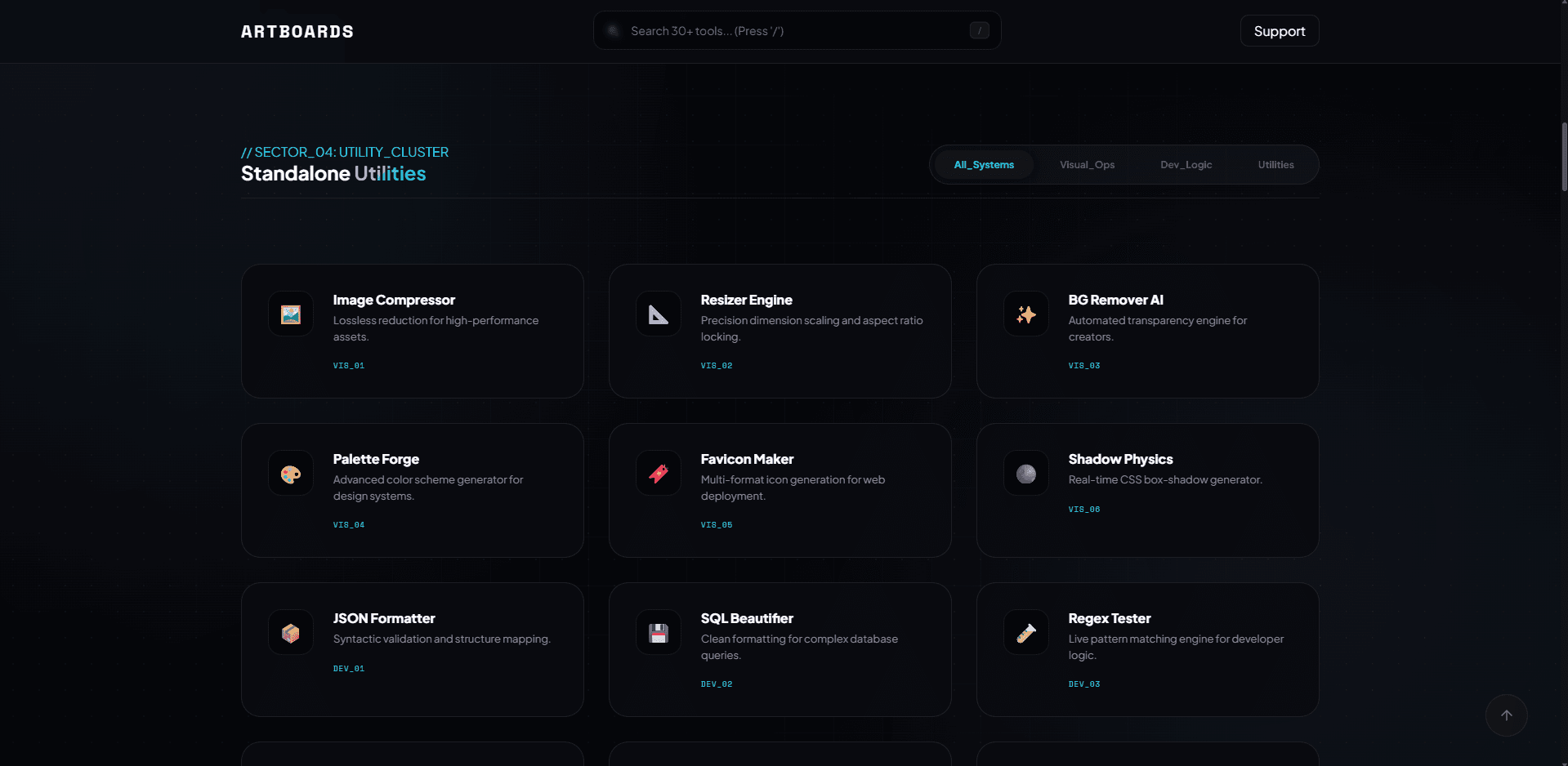Image resolution: width=1568 pixels, height=766 pixels.
Task: Switch to the Visual_Ops filter tab
Action: pyautogui.click(x=1087, y=164)
